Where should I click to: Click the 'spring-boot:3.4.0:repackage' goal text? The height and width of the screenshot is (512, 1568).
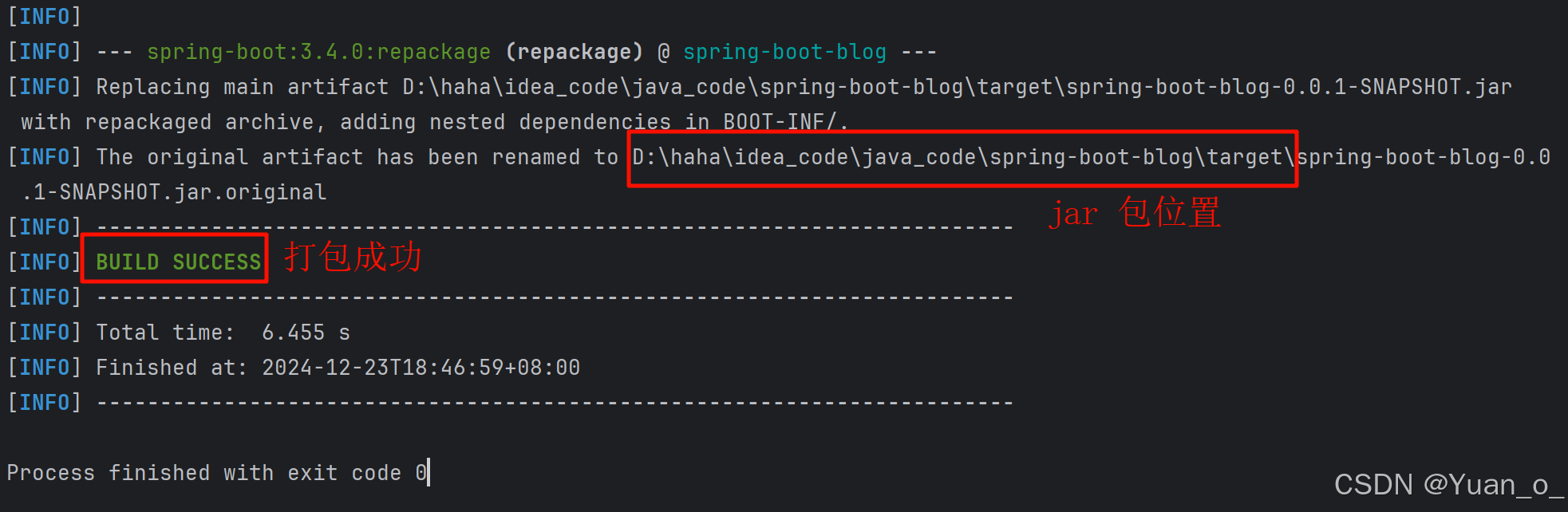(318, 53)
